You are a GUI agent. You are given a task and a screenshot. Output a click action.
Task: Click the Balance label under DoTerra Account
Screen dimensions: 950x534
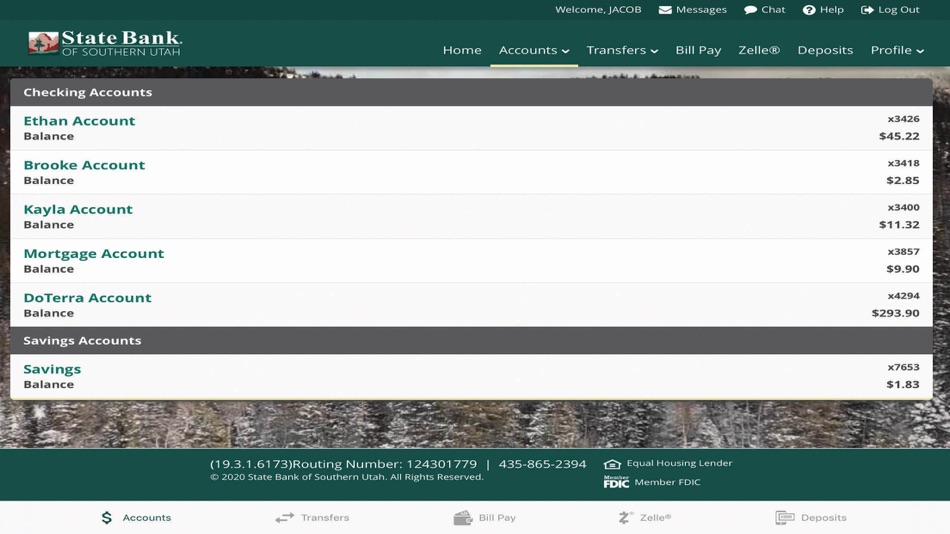[48, 313]
